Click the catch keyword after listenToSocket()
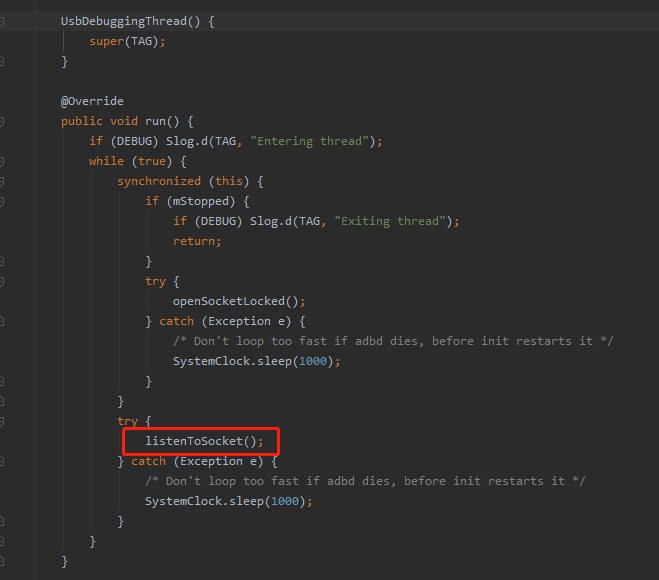The image size is (659, 580). coord(148,461)
